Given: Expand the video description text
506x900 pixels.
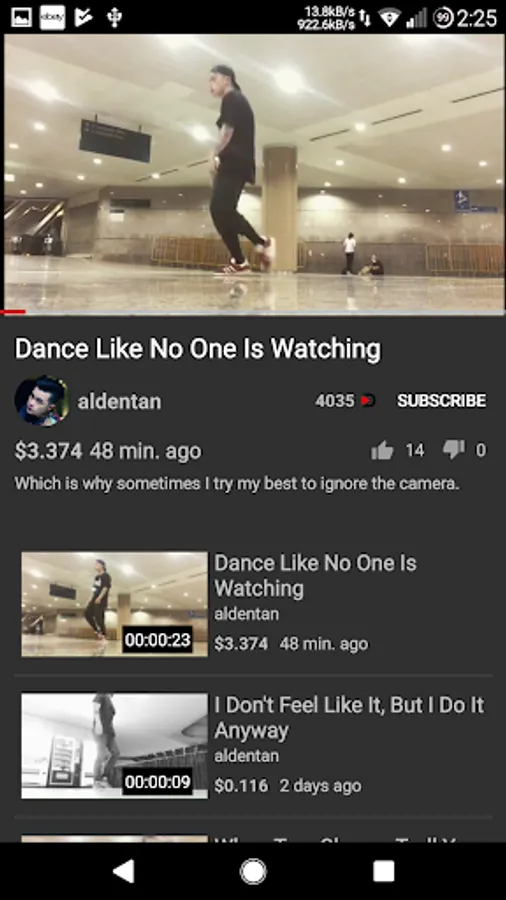Looking at the screenshot, I should 237,484.
